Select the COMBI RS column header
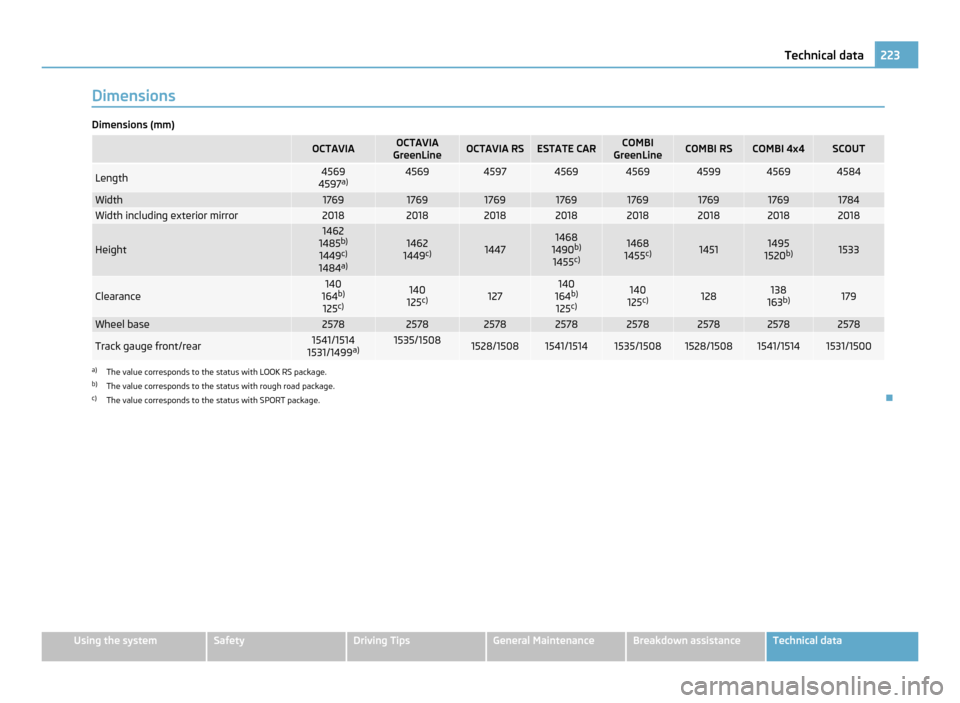 pos(708,149)
